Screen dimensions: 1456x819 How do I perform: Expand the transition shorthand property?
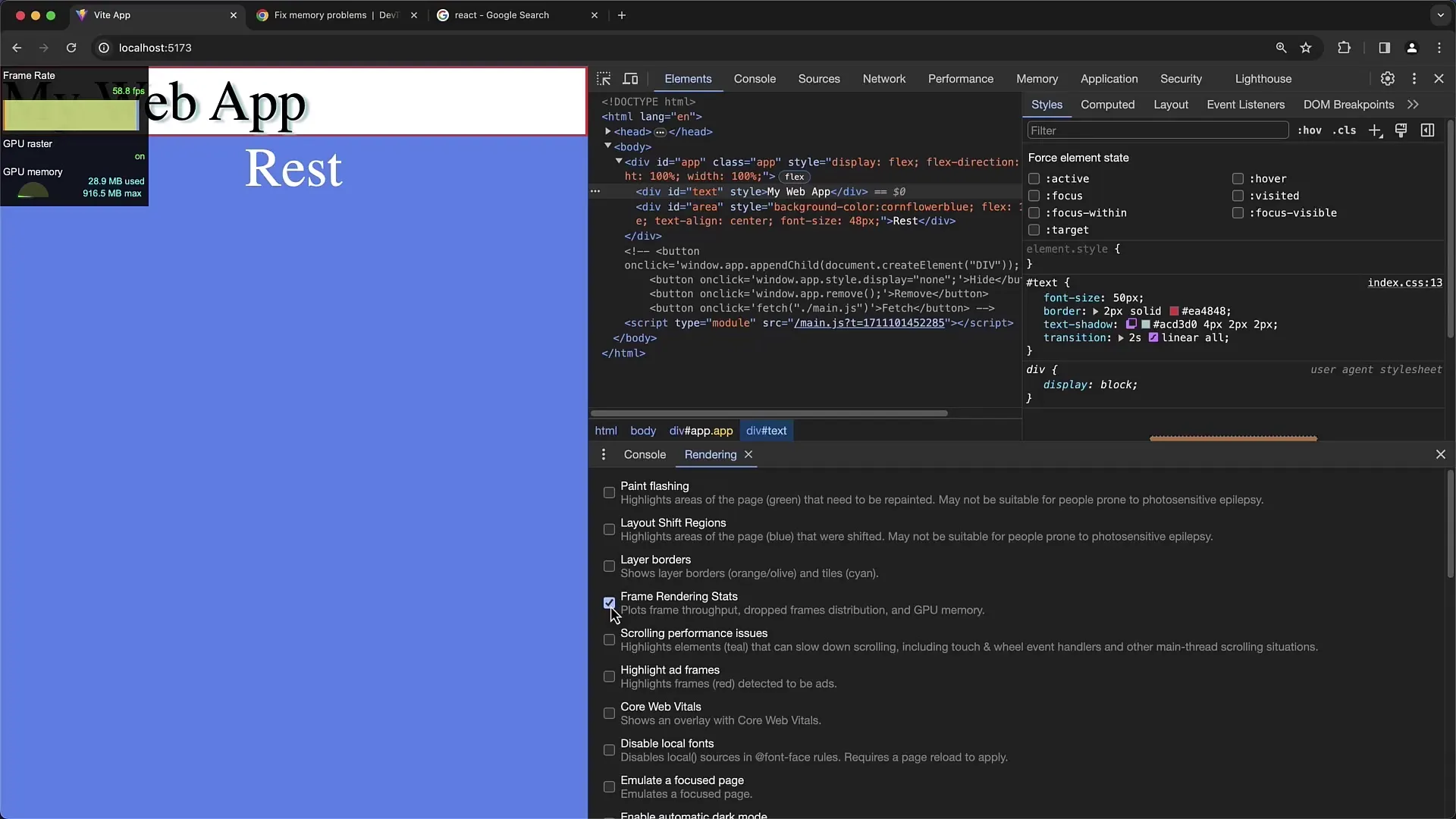point(1120,338)
